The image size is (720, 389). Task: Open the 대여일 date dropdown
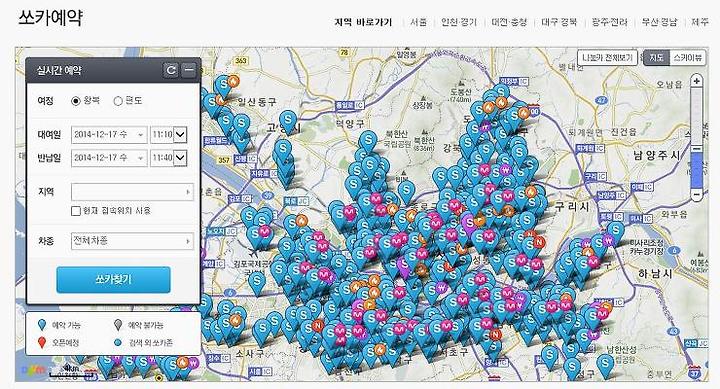[x=109, y=135]
